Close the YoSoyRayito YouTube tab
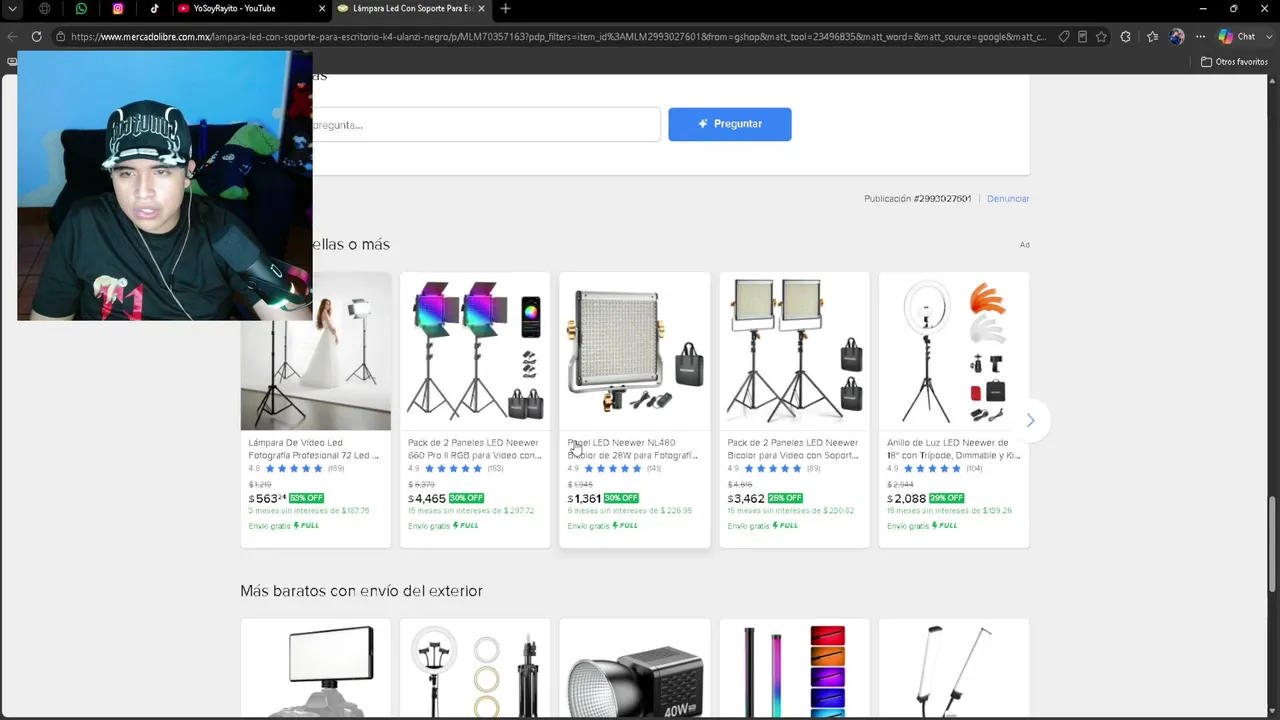 pos(322,9)
